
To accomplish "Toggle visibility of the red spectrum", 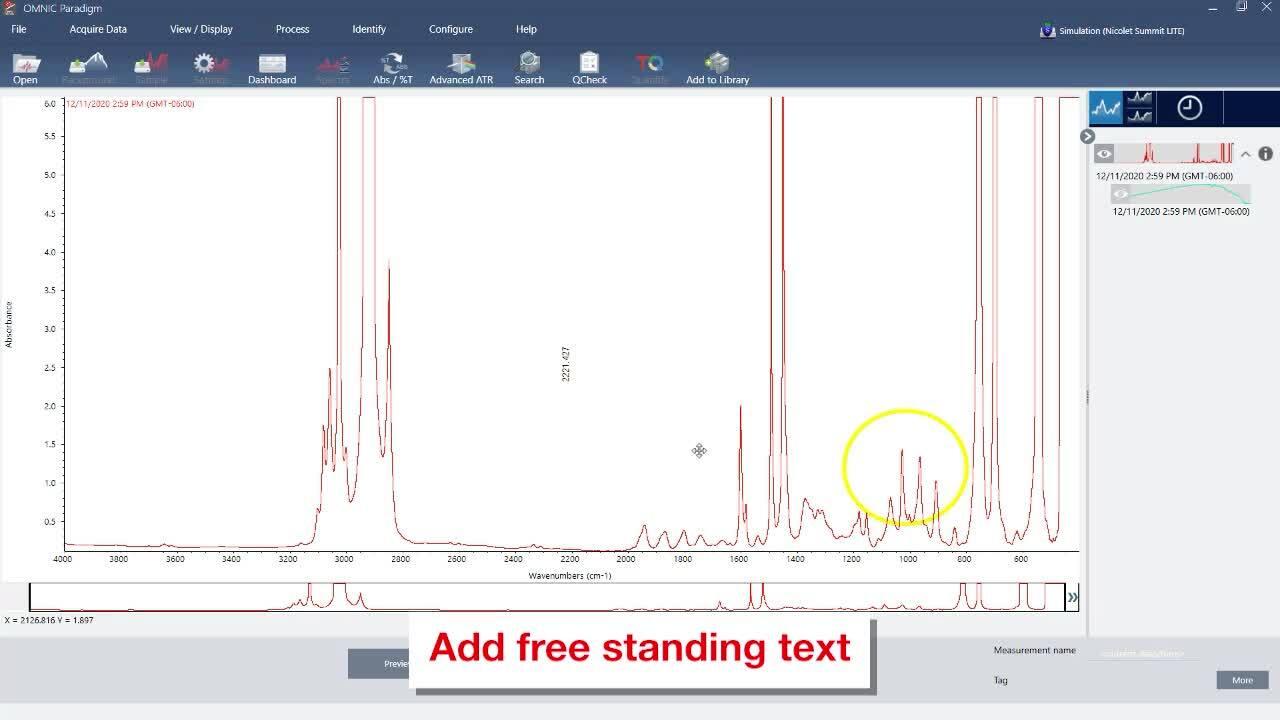I will (x=1104, y=153).
